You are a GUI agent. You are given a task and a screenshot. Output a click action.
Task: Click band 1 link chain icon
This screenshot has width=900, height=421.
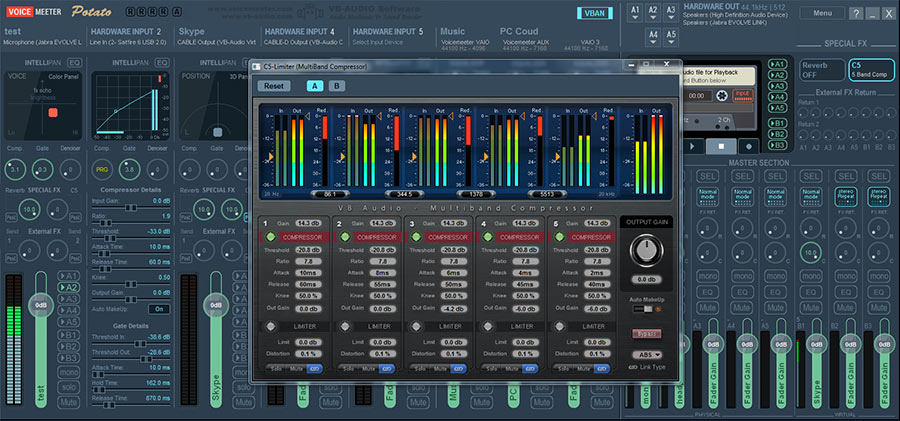click(x=315, y=369)
